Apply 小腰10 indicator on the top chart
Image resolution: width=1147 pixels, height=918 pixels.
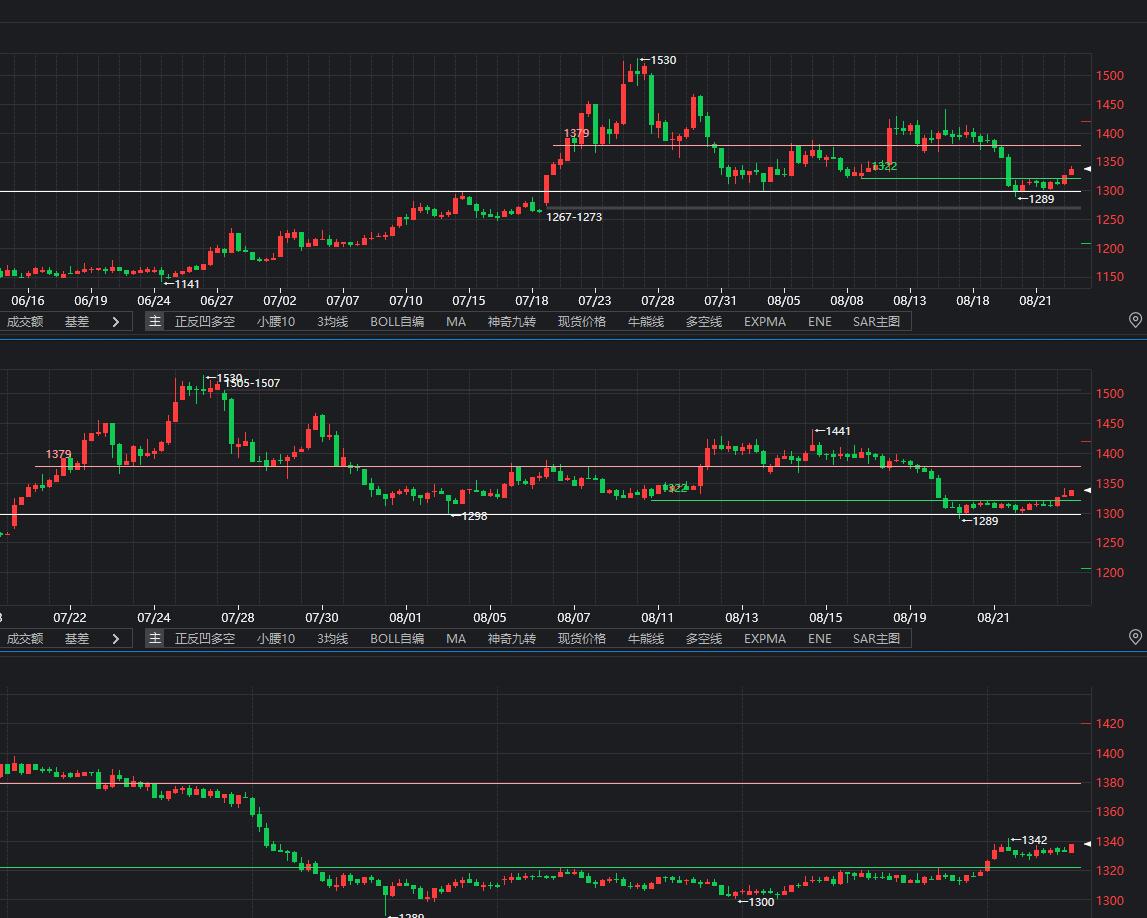pos(276,322)
